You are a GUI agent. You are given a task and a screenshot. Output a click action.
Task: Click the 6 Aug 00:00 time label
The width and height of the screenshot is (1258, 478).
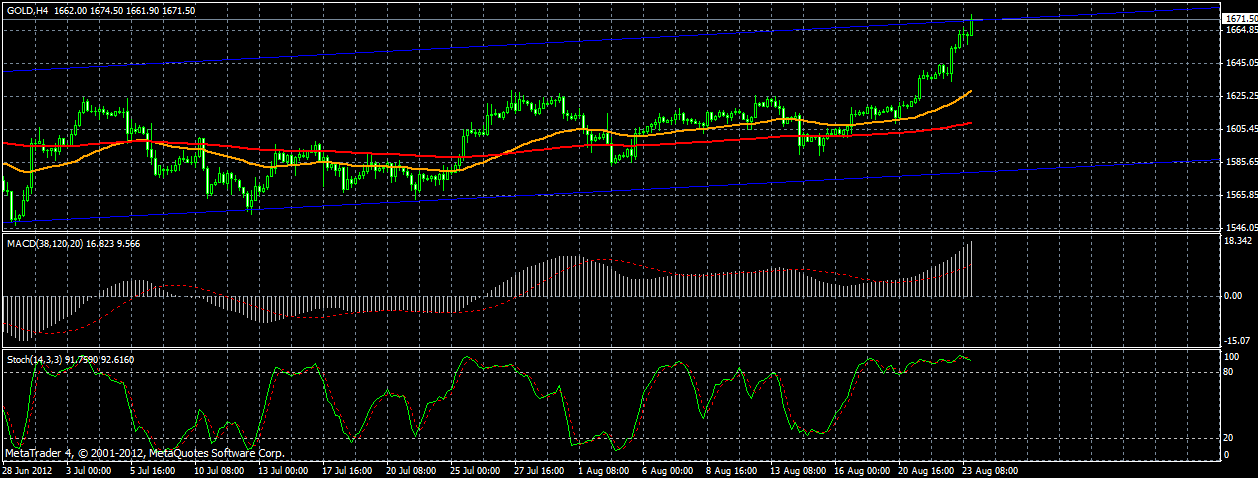[666, 468]
